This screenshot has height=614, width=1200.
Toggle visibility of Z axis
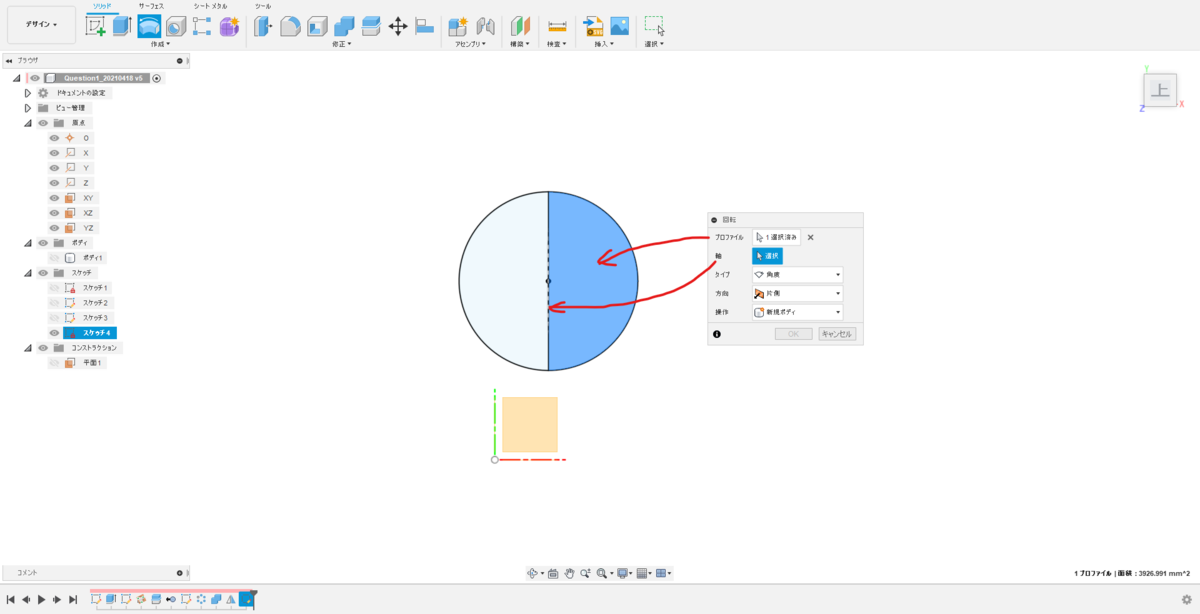click(x=54, y=183)
